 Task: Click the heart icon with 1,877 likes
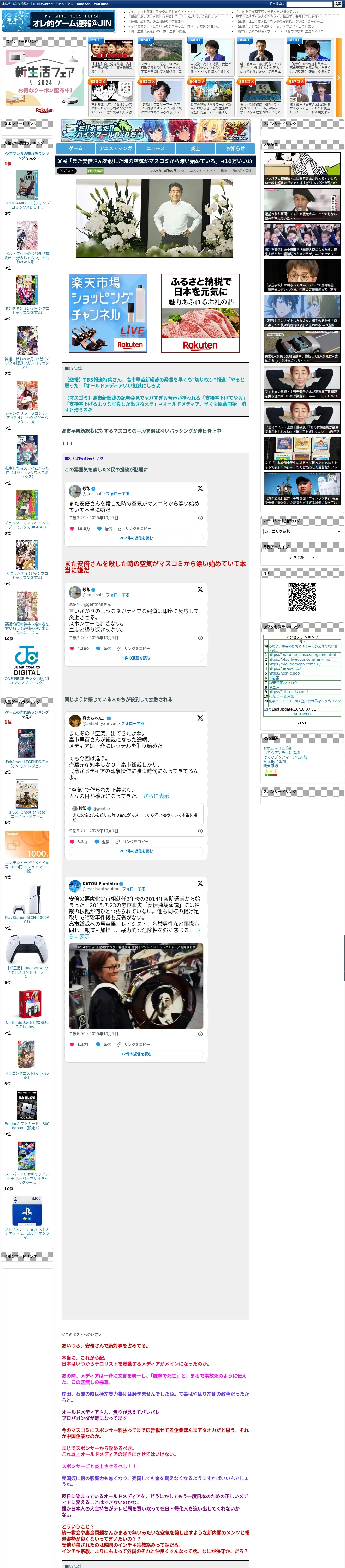click(72, 1044)
